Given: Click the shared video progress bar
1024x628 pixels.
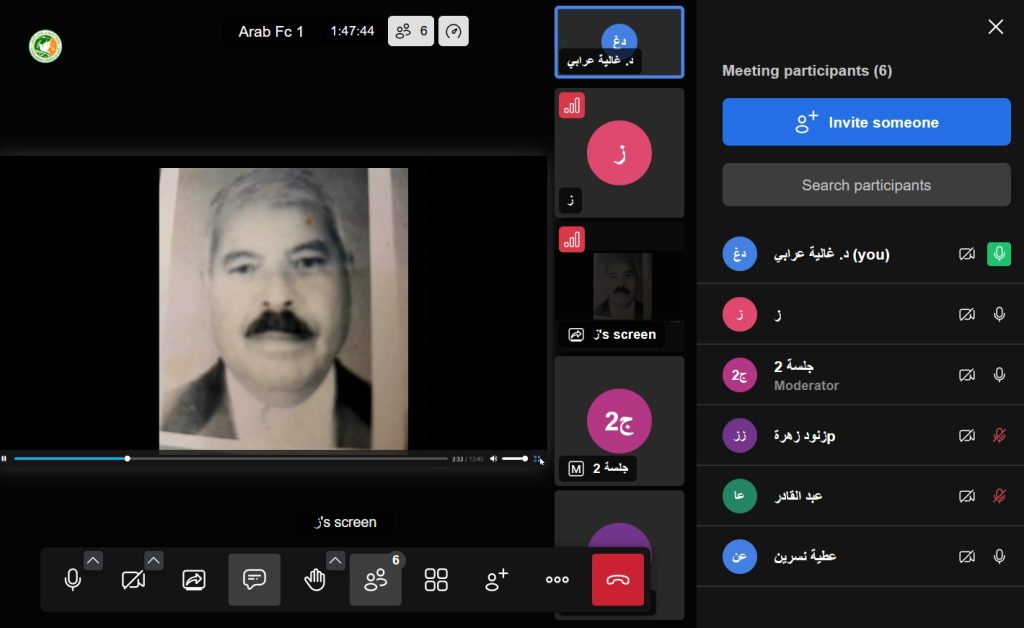Looking at the screenshot, I should click(x=230, y=458).
